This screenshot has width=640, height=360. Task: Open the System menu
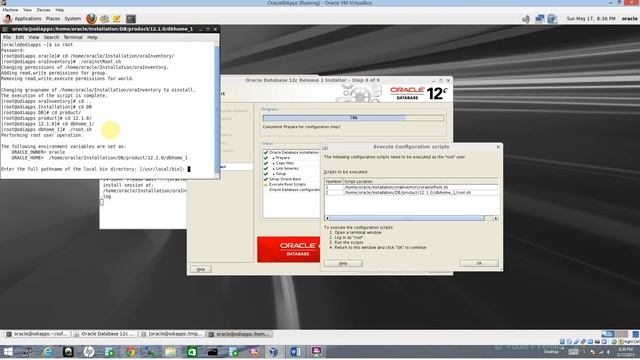tap(73, 19)
